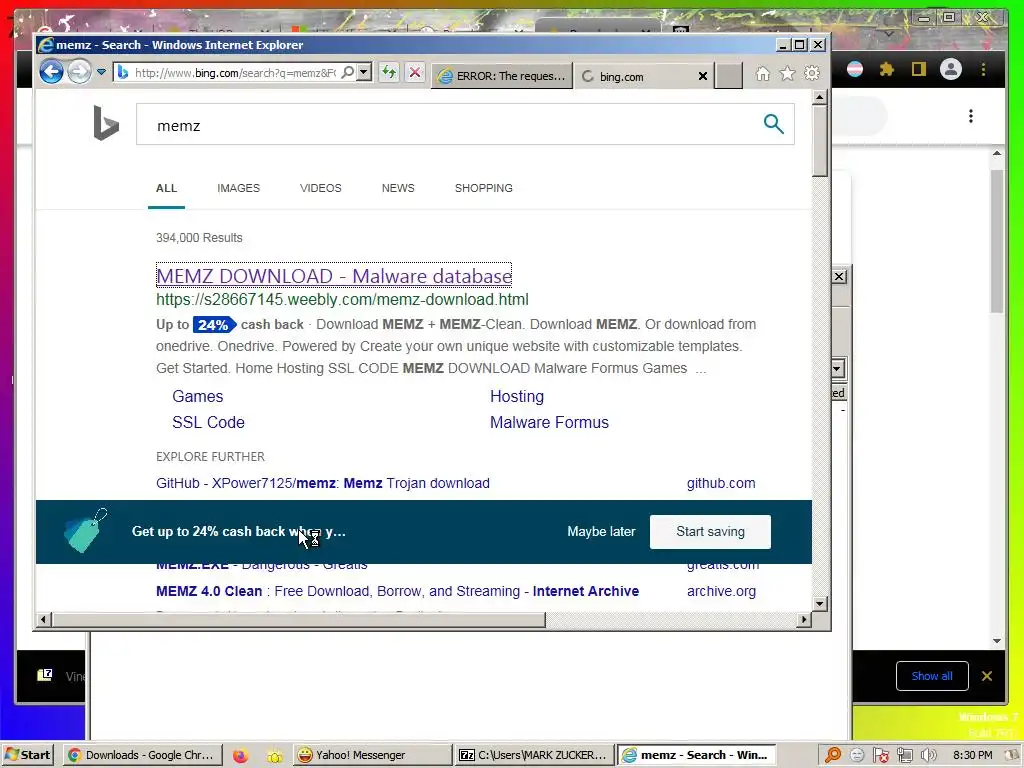Open a new blank tab
This screenshot has width=1024, height=768.
(x=728, y=76)
